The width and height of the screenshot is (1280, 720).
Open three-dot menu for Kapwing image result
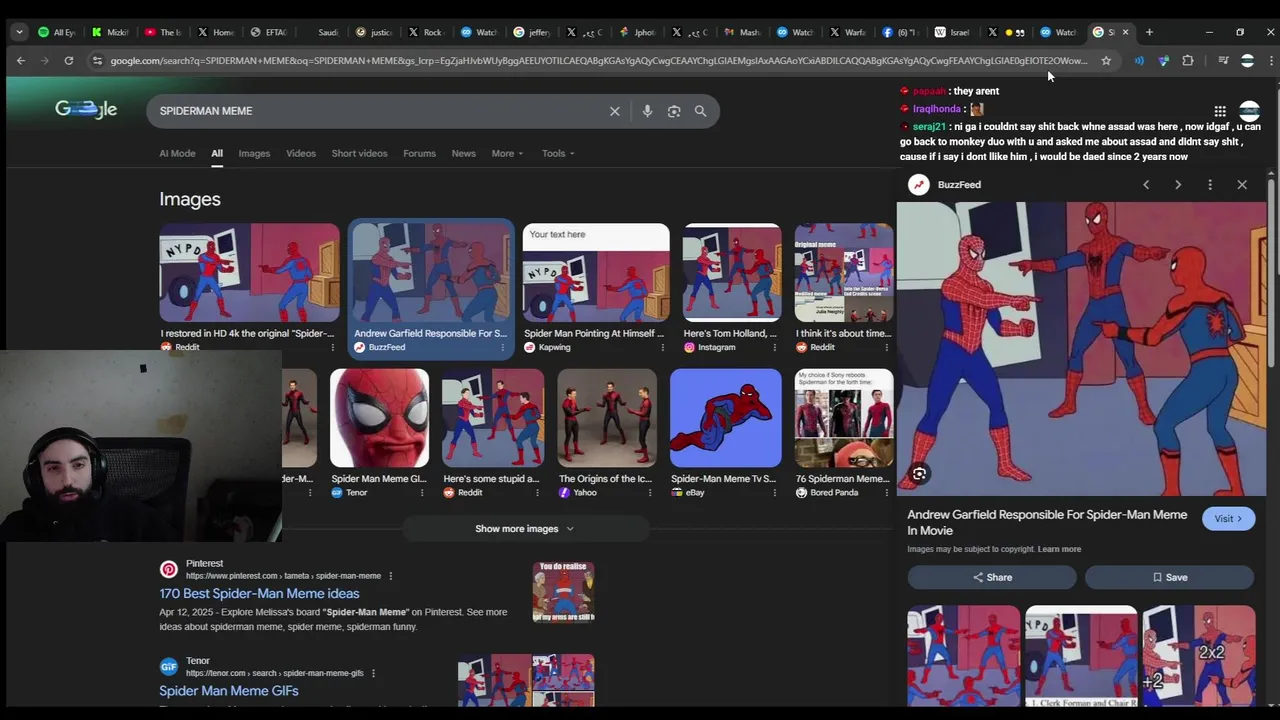662,347
